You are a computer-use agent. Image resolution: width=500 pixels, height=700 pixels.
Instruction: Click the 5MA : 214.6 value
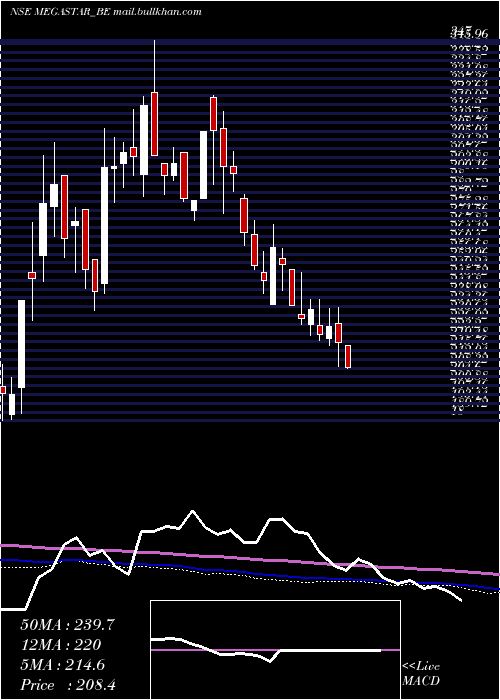(x=62, y=665)
